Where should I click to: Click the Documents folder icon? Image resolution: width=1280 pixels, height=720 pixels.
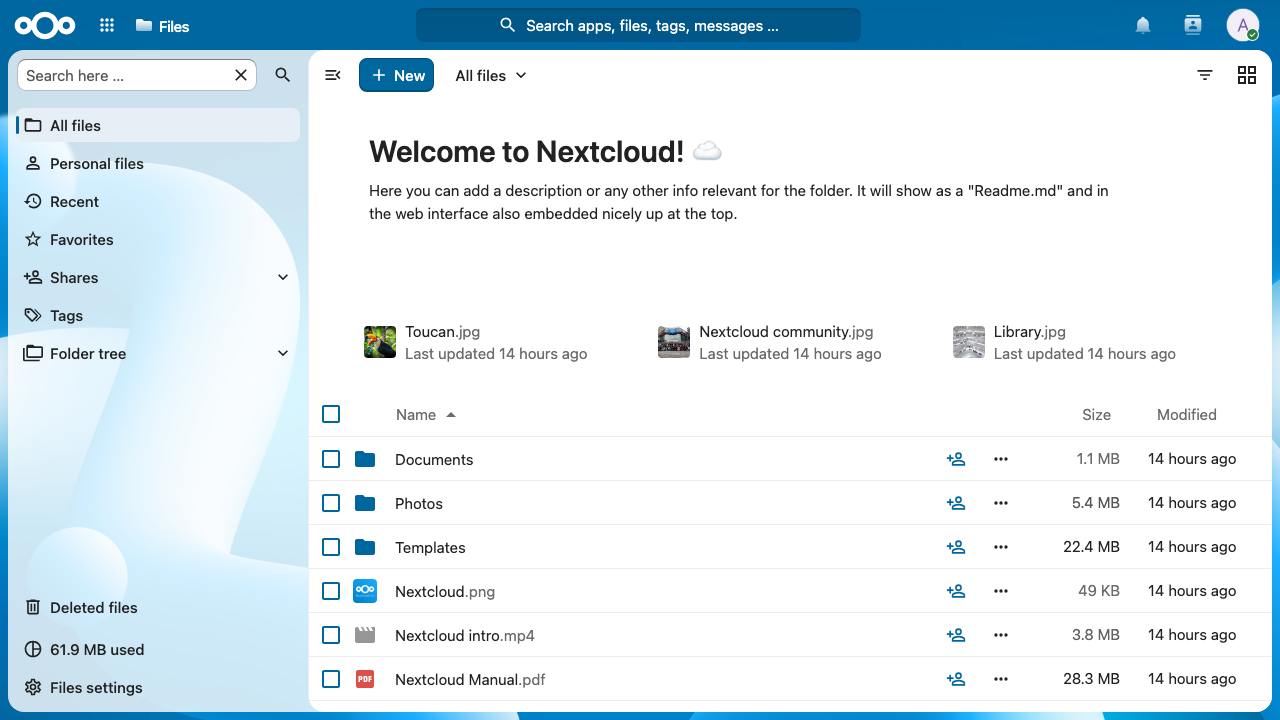tap(365, 459)
